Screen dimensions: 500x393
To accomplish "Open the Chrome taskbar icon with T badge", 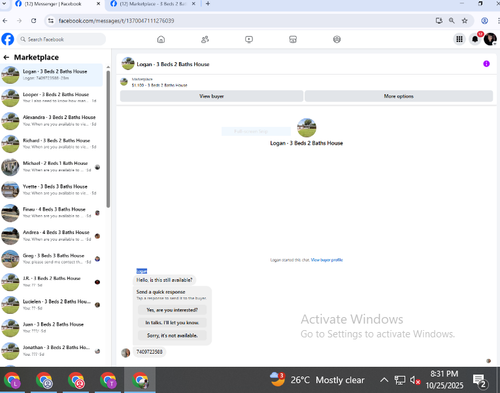I will pyautogui.click(x=108, y=380).
